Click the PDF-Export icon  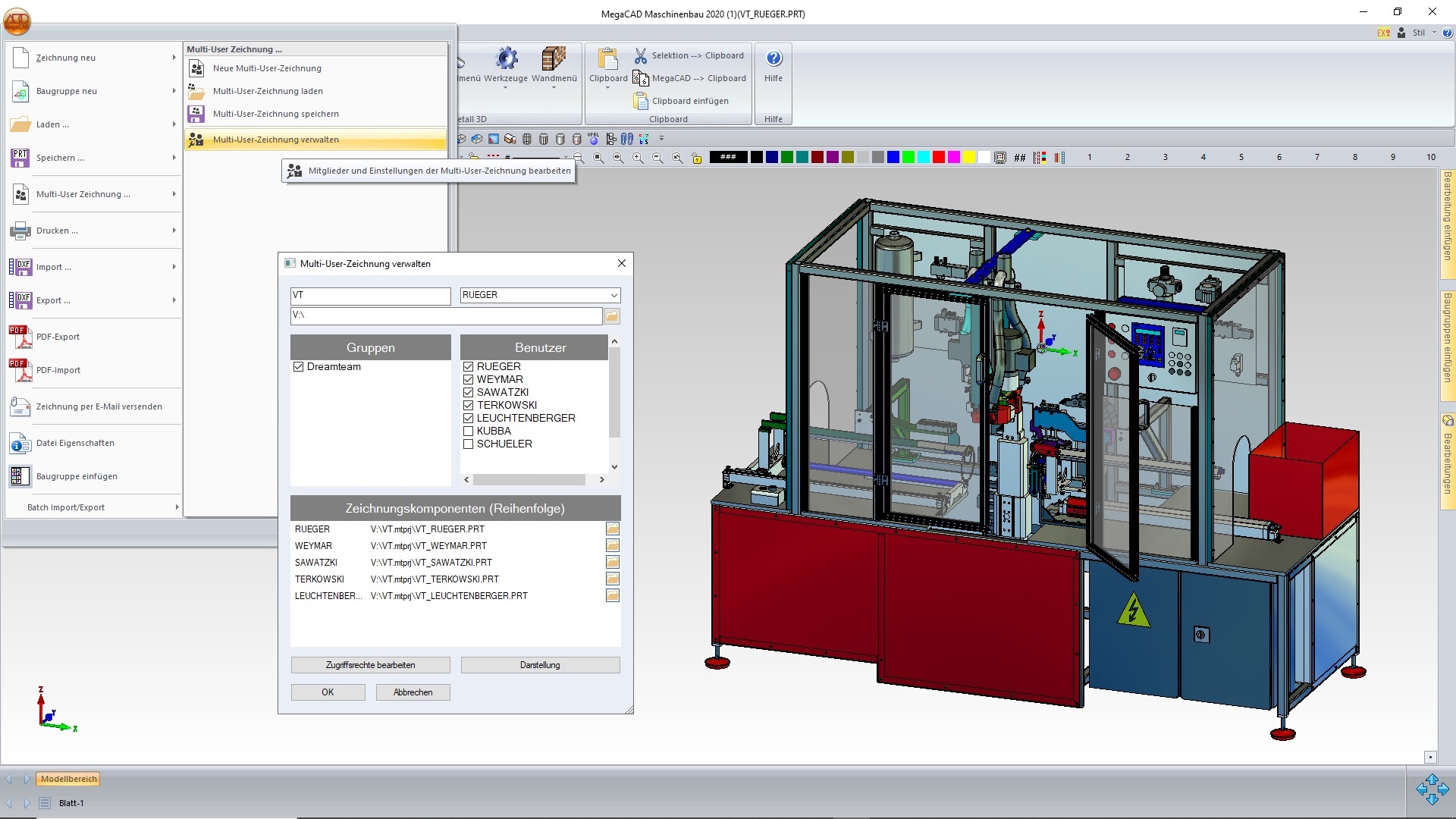(x=20, y=337)
